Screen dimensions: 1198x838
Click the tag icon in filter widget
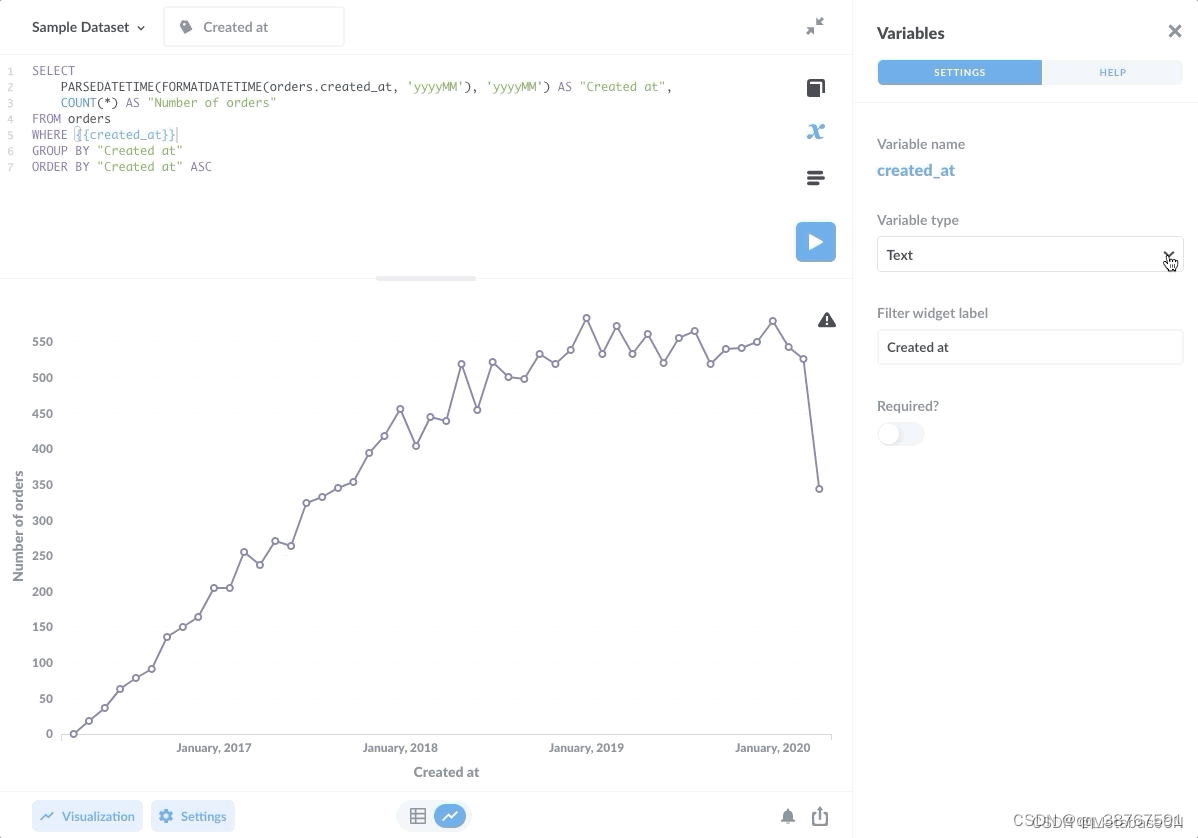tap(186, 27)
